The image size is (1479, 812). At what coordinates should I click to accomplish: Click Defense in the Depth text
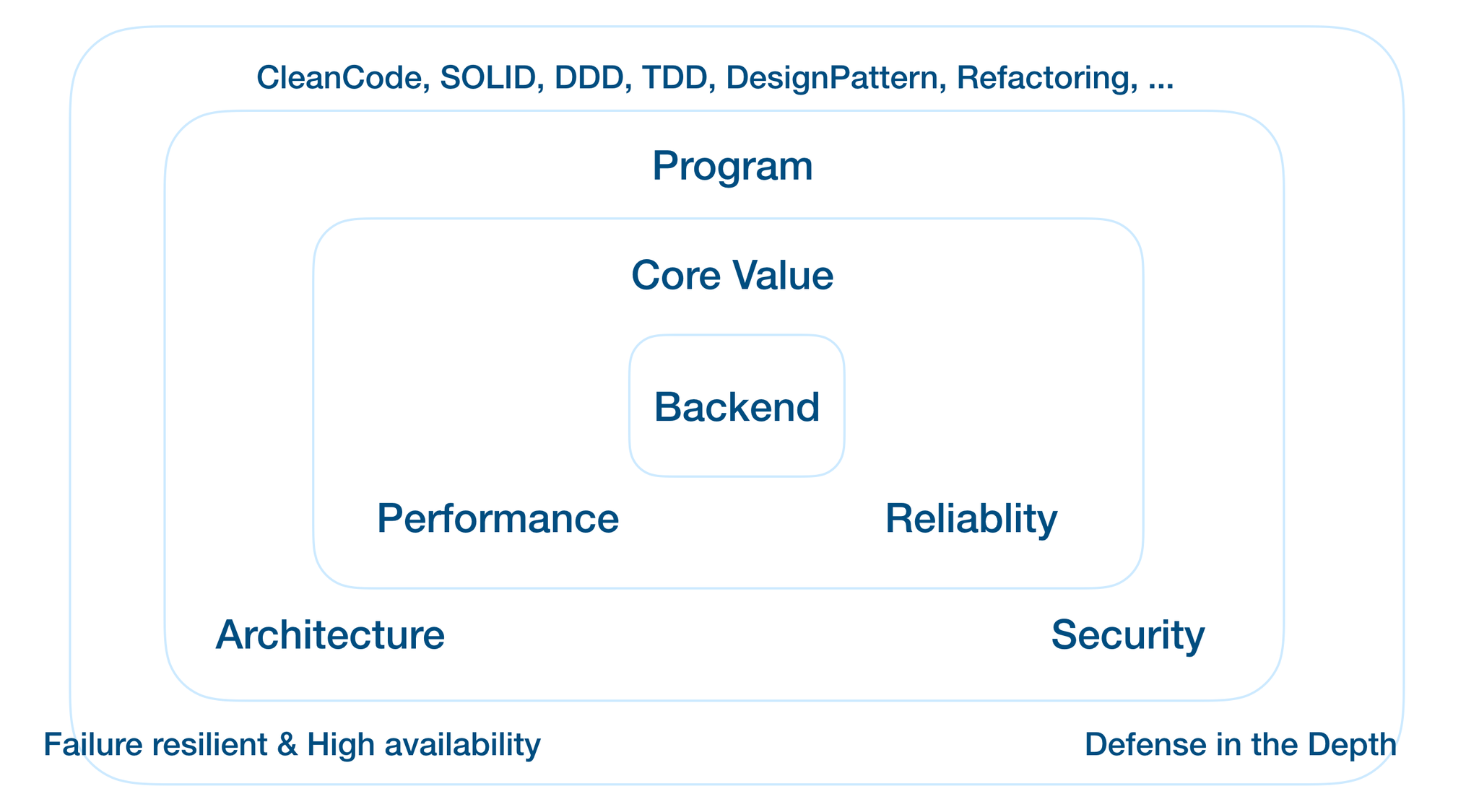[x=1241, y=746]
